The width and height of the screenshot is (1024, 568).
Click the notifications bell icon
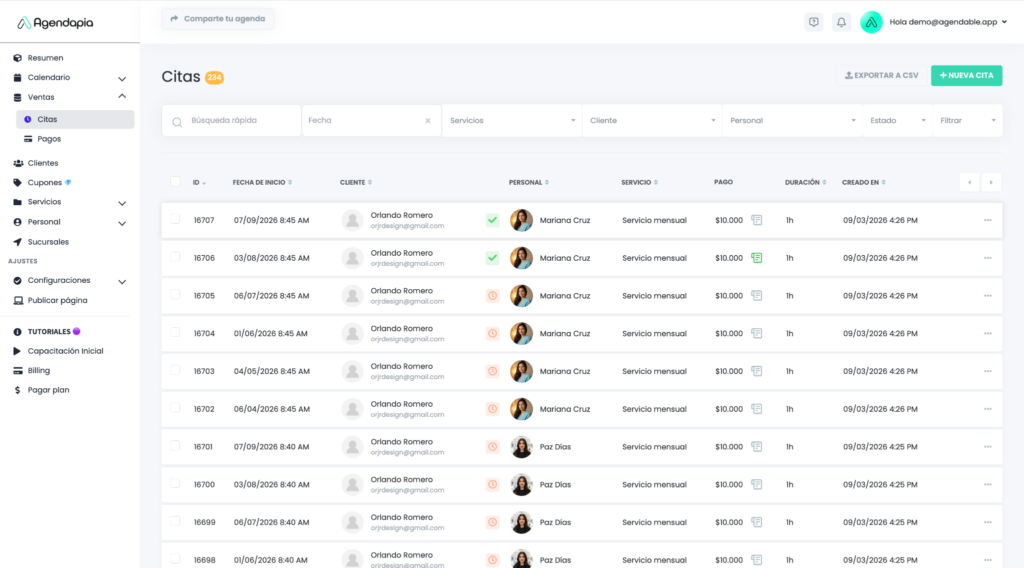click(x=841, y=22)
